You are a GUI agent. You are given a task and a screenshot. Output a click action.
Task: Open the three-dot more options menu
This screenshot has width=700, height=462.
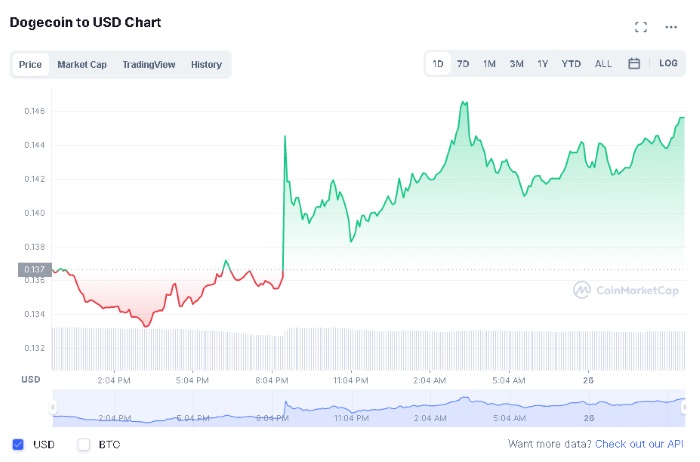coord(671,27)
